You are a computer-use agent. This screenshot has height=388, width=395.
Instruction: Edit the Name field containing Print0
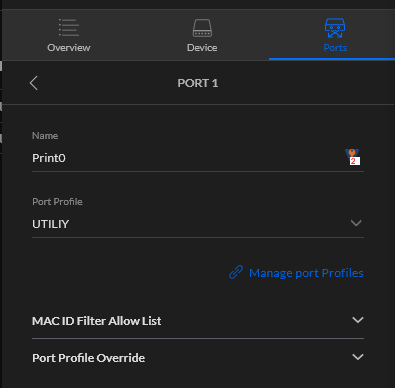click(x=198, y=158)
